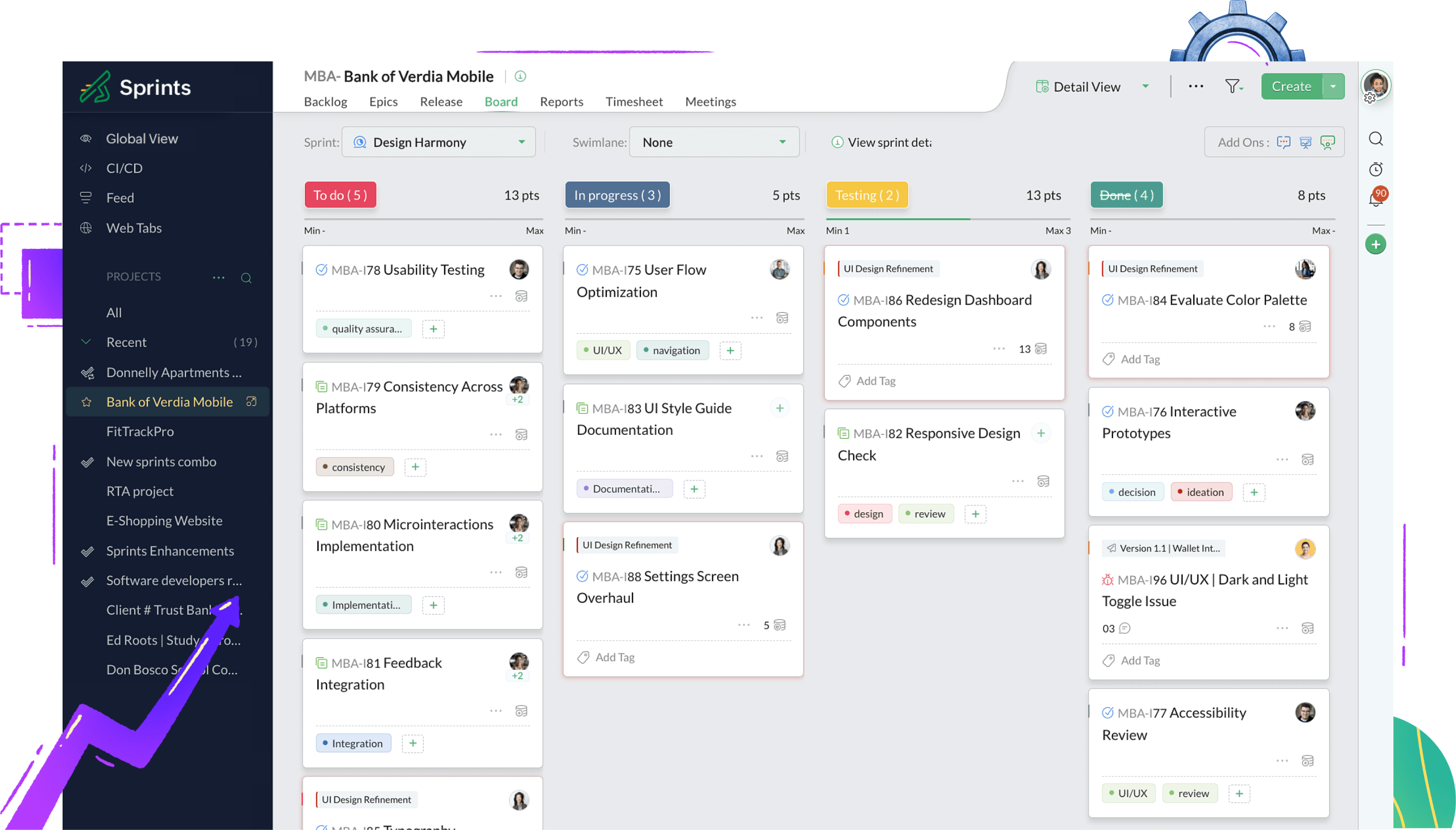Image resolution: width=1456 pixels, height=830 pixels.
Task: Click the Create button
Action: tap(1291, 86)
